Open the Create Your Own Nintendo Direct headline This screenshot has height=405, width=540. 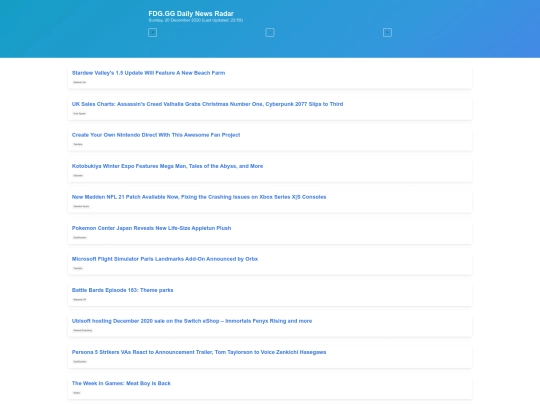156,135
